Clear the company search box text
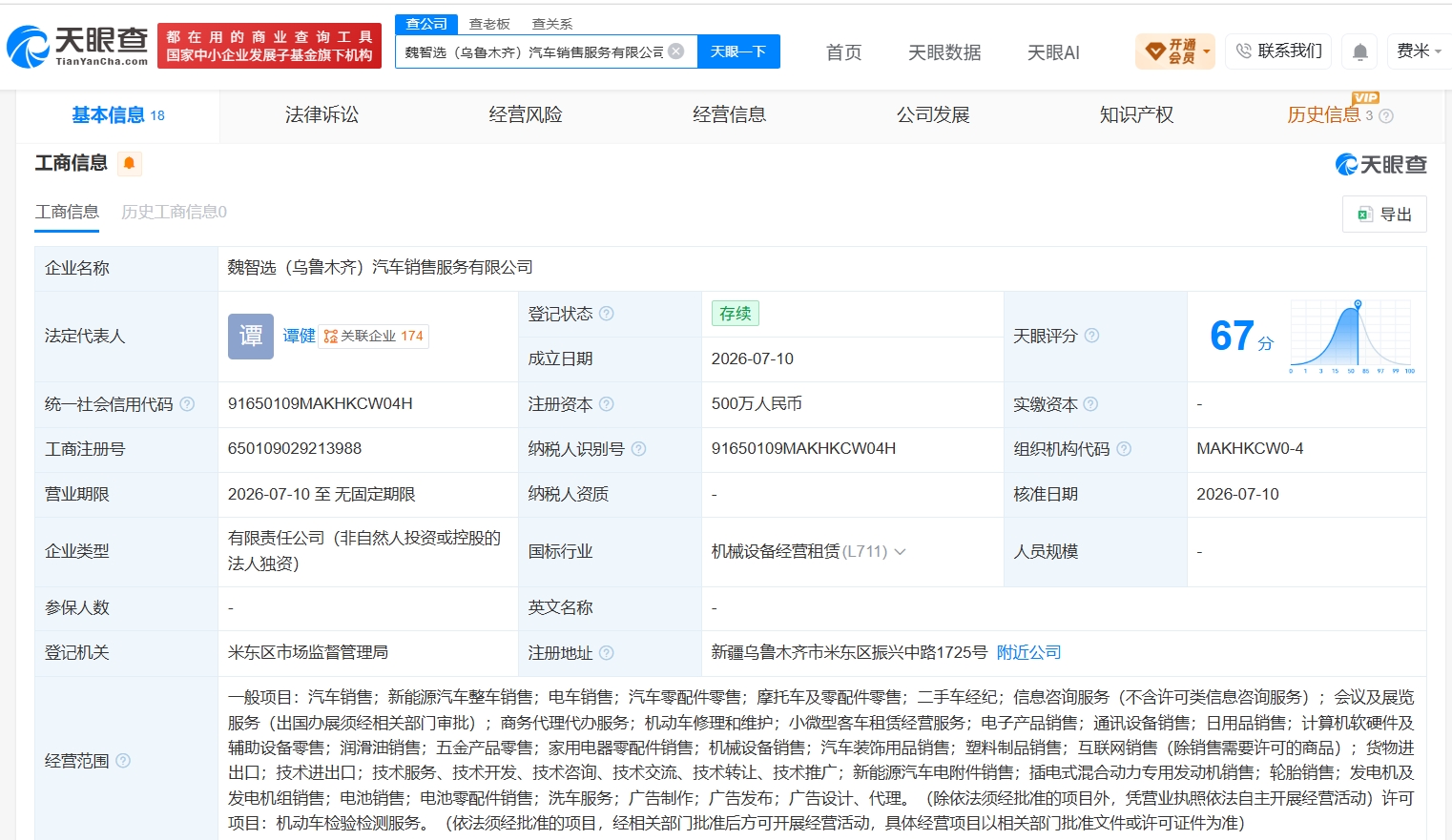The height and width of the screenshot is (840, 1452). point(676,51)
